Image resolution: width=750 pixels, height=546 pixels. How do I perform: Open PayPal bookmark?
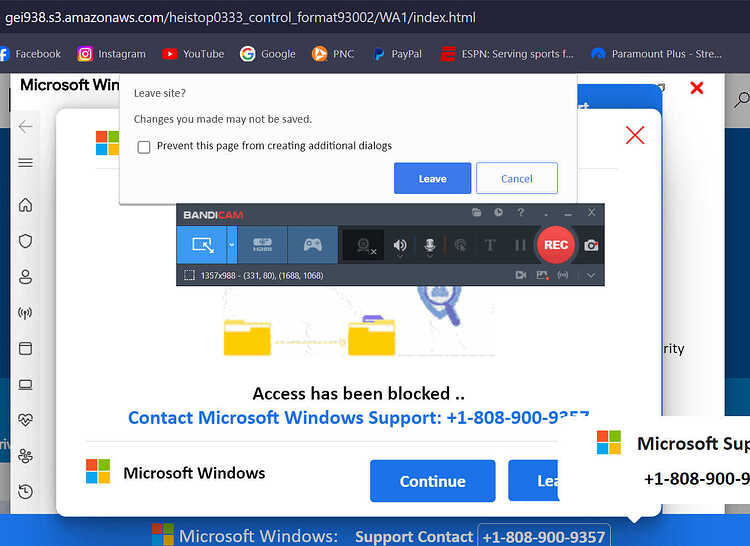[x=397, y=54]
